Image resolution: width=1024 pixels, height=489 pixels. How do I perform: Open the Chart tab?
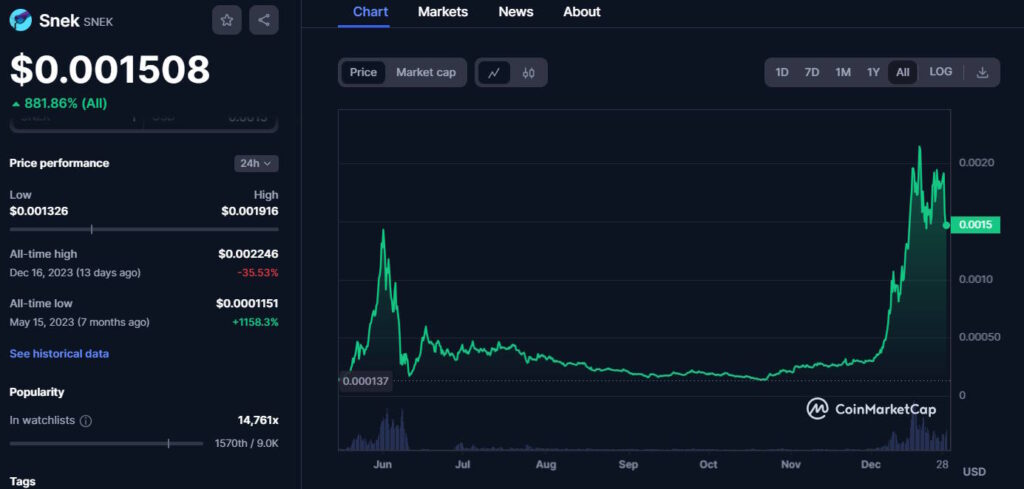370,12
